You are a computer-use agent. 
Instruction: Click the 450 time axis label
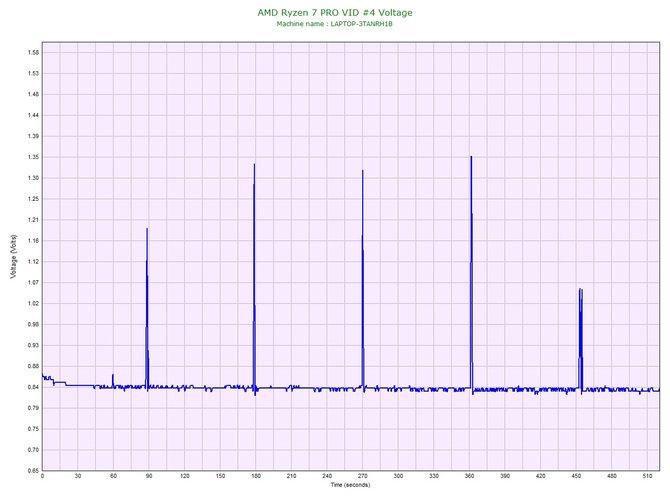pyautogui.click(x=576, y=476)
